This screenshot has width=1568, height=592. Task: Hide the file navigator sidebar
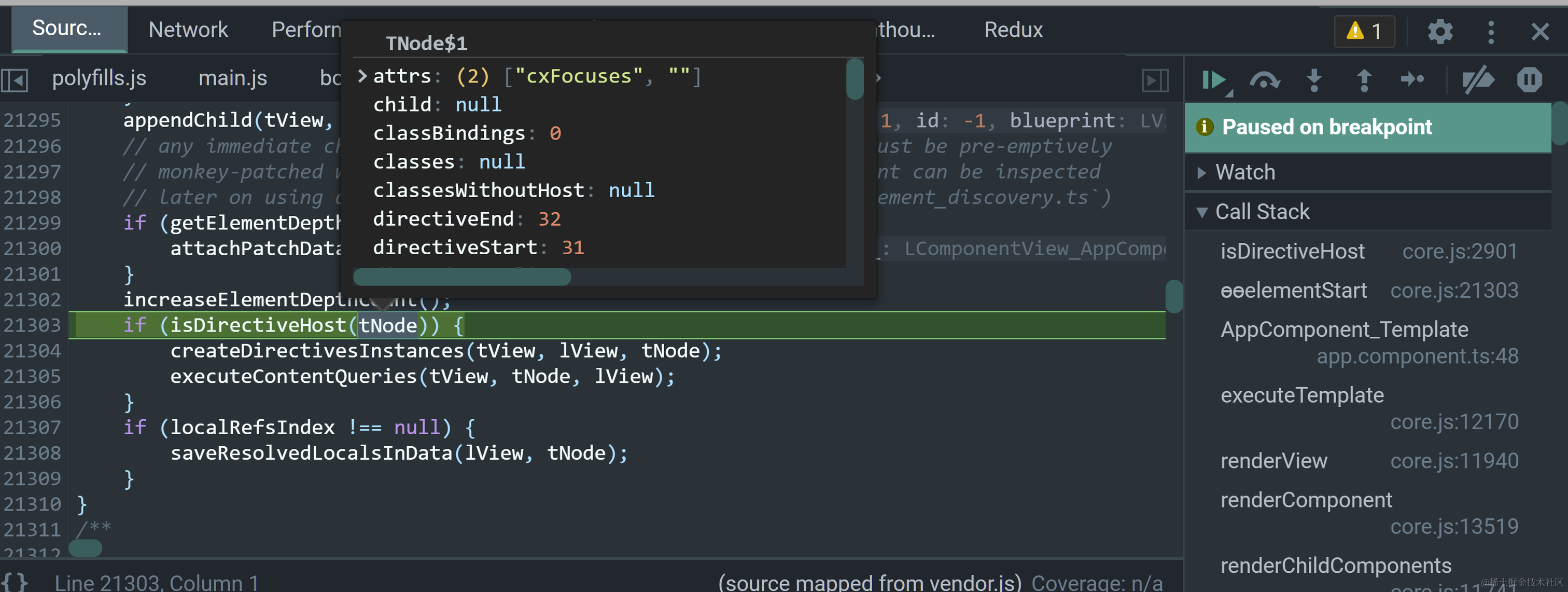[15, 80]
